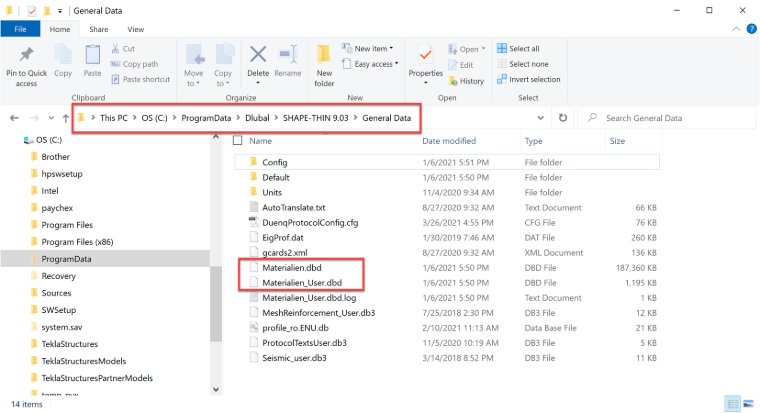This screenshot has height=413, width=760.
Task: Sort by the Date modified column
Action: [x=449, y=141]
